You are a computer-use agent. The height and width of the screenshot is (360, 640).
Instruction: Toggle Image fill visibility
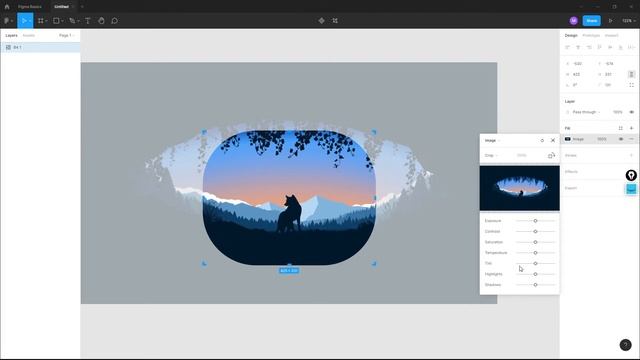pyautogui.click(x=621, y=139)
